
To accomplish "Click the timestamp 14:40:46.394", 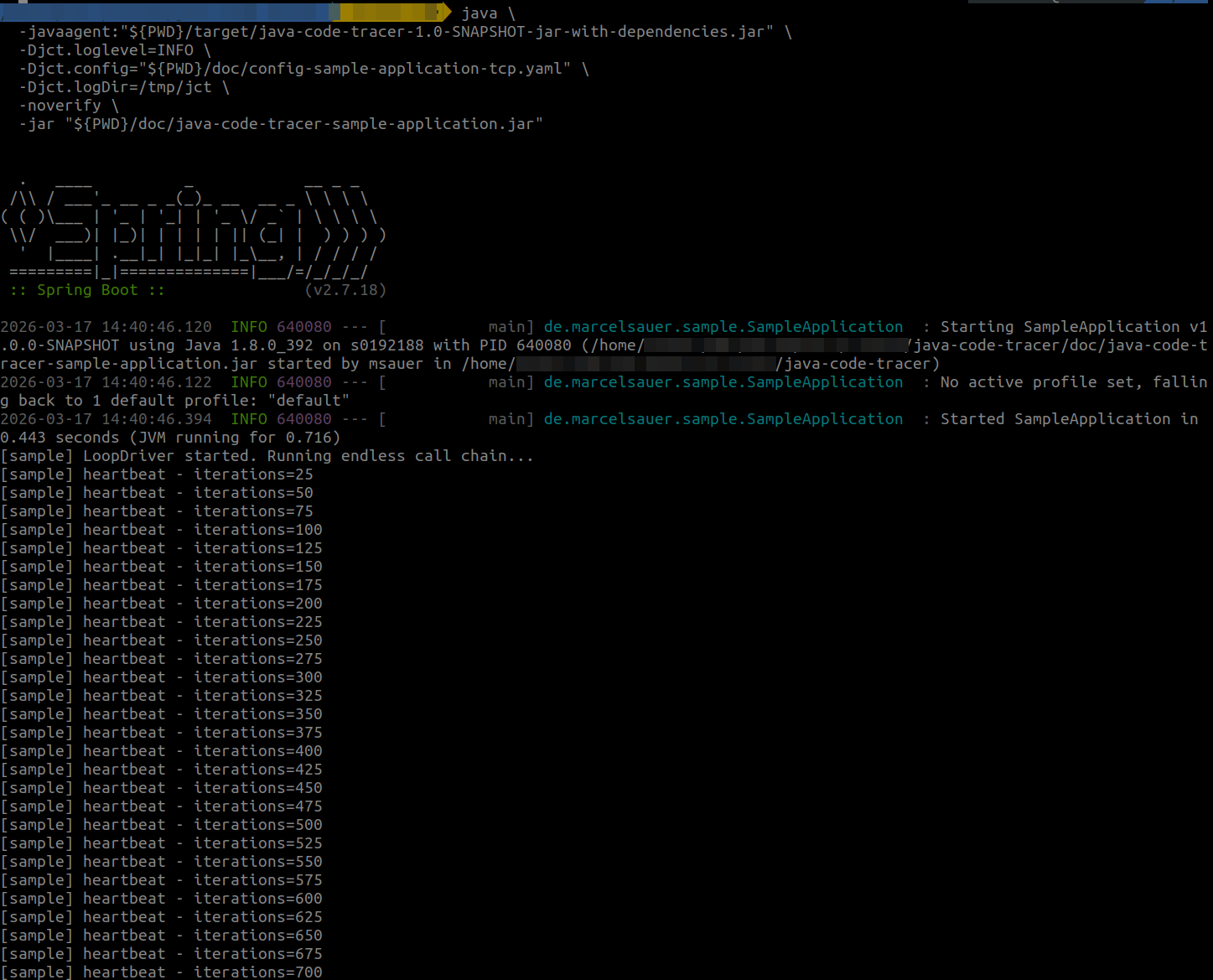I will pos(157,419).
